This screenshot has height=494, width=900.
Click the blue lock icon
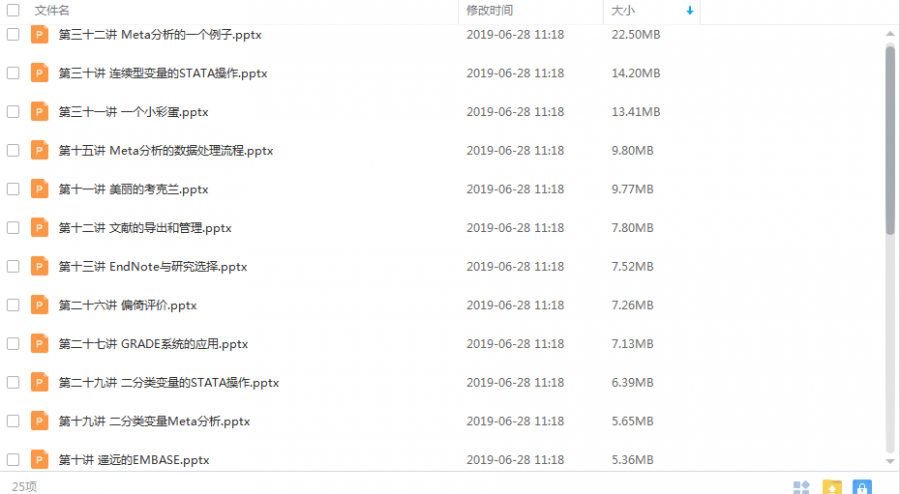pyautogui.click(x=862, y=487)
